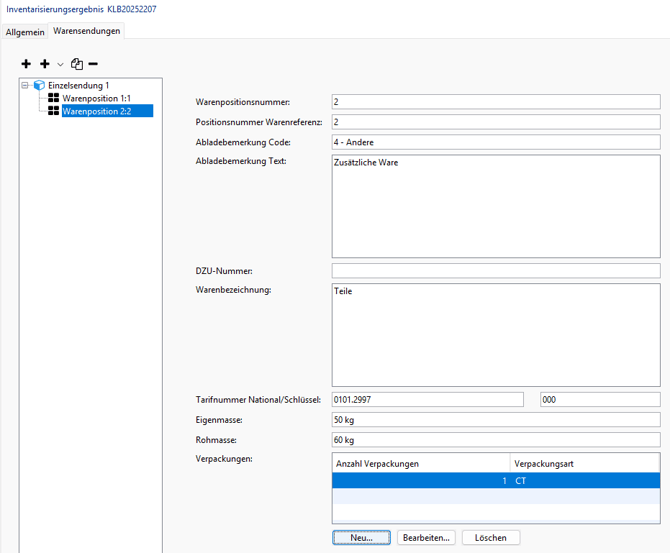Click the second plus icon beside the dropdown arrow

[x=44, y=64]
